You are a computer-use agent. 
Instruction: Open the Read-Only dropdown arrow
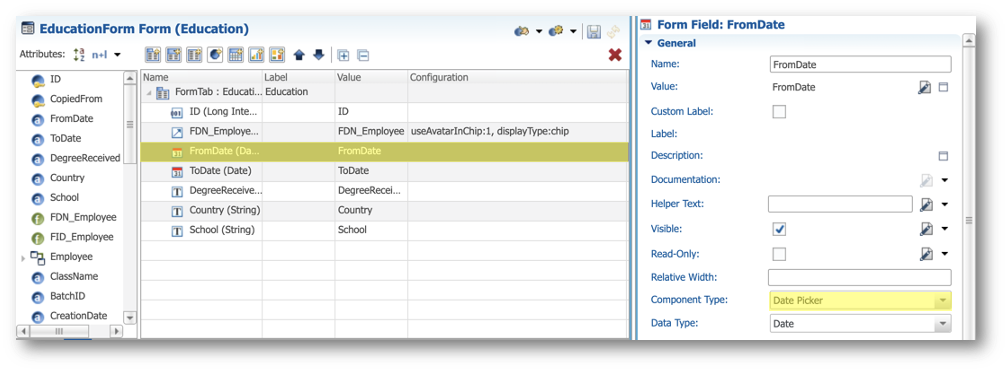(945, 254)
